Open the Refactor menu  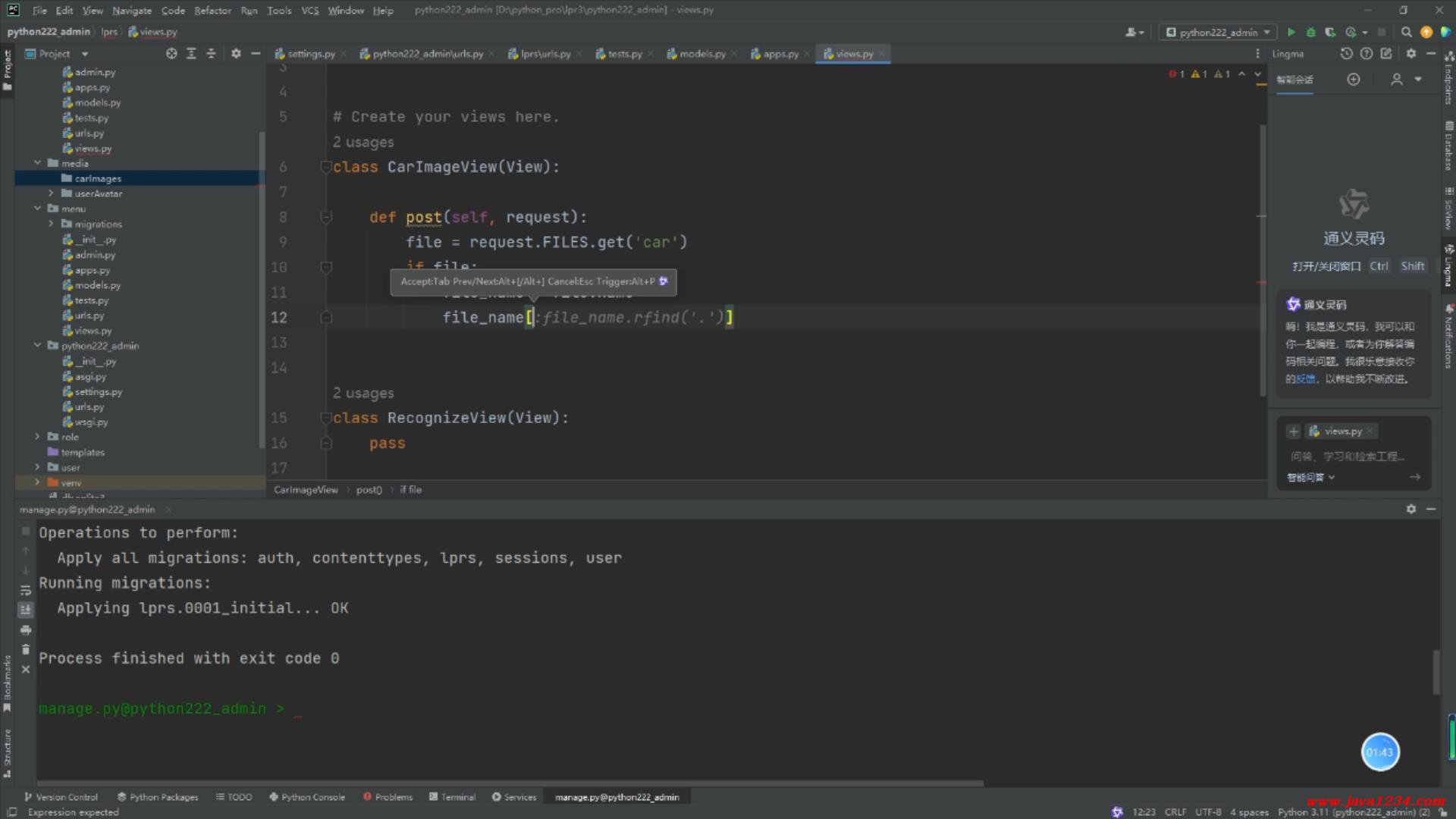[212, 11]
